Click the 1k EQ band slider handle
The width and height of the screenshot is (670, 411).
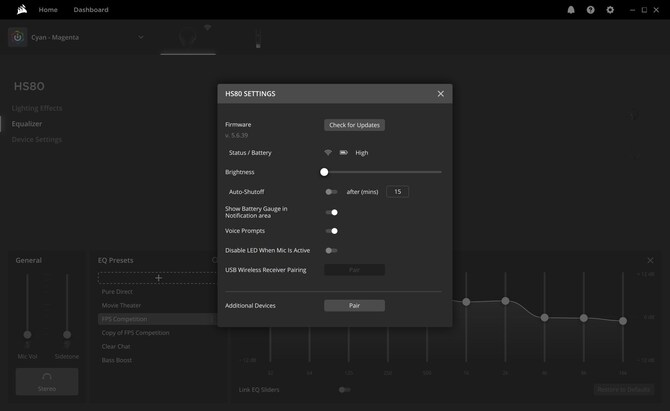point(466,302)
